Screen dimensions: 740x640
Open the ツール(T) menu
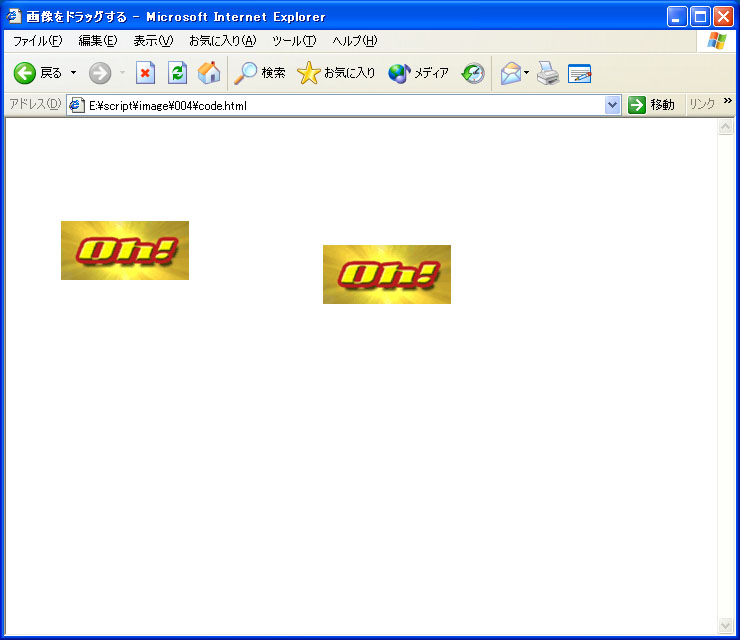tap(294, 41)
